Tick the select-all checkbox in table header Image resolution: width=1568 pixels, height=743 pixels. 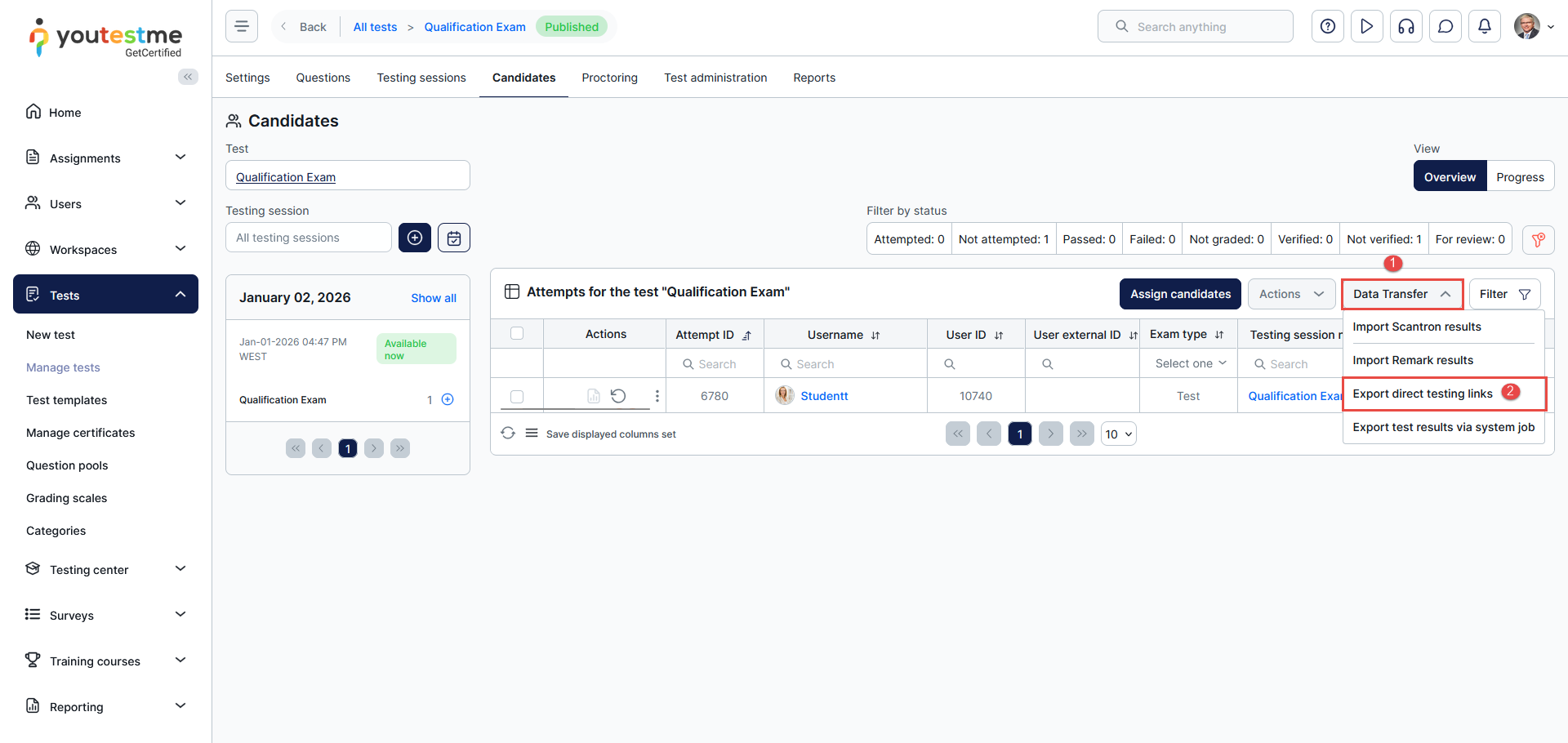tap(517, 333)
